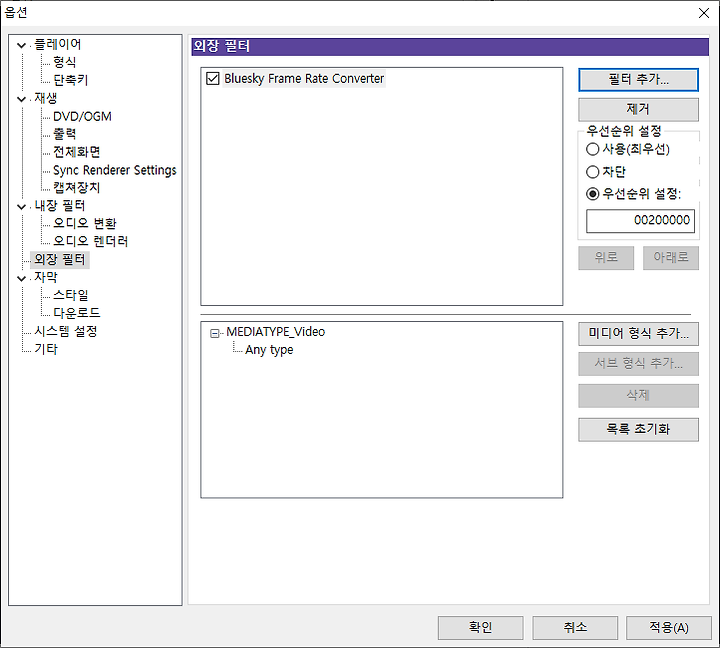Close the 옵션 dialog window
The width and height of the screenshot is (720, 648).
pyautogui.click(x=703, y=13)
